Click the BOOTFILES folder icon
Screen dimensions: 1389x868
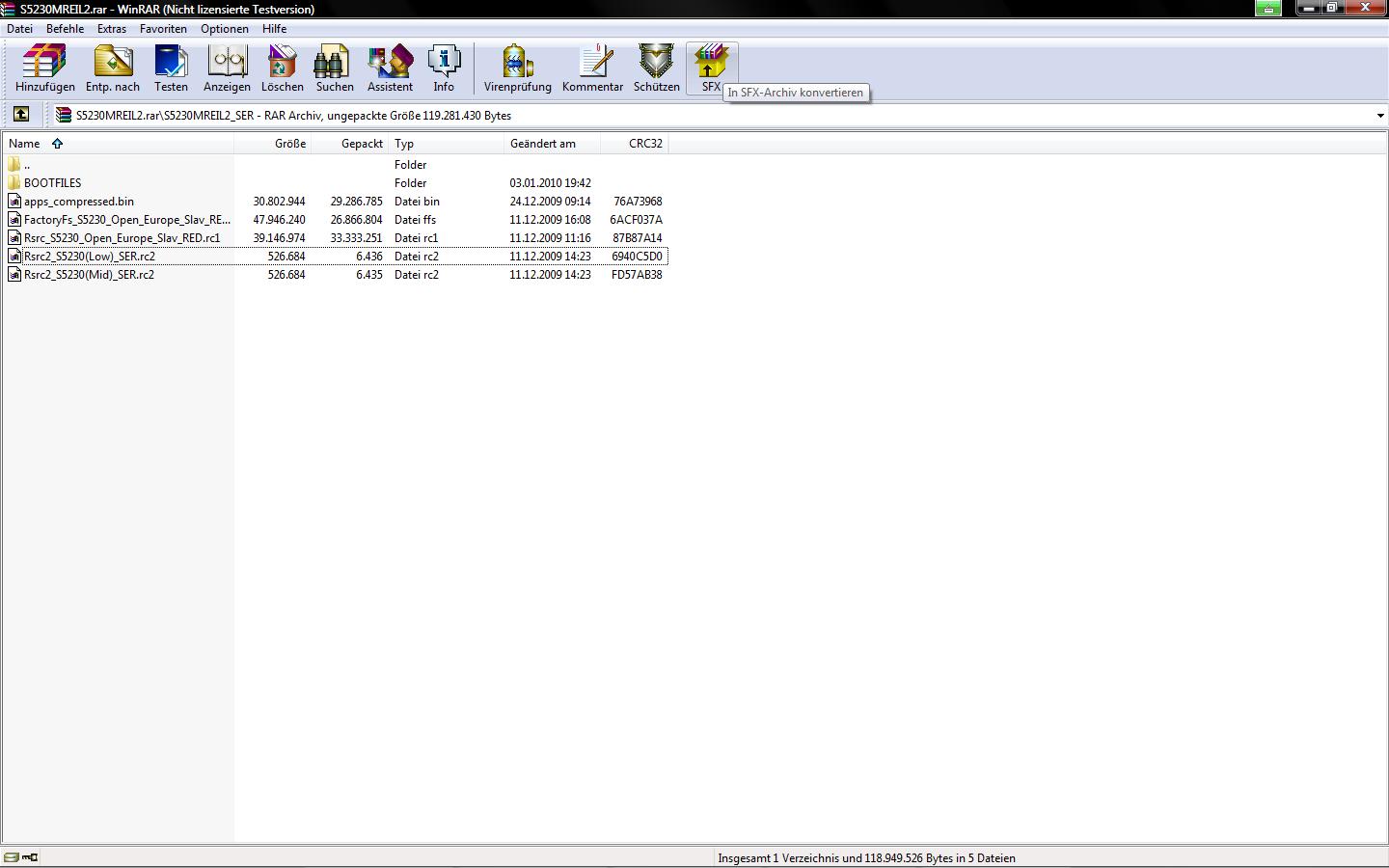coord(14,183)
